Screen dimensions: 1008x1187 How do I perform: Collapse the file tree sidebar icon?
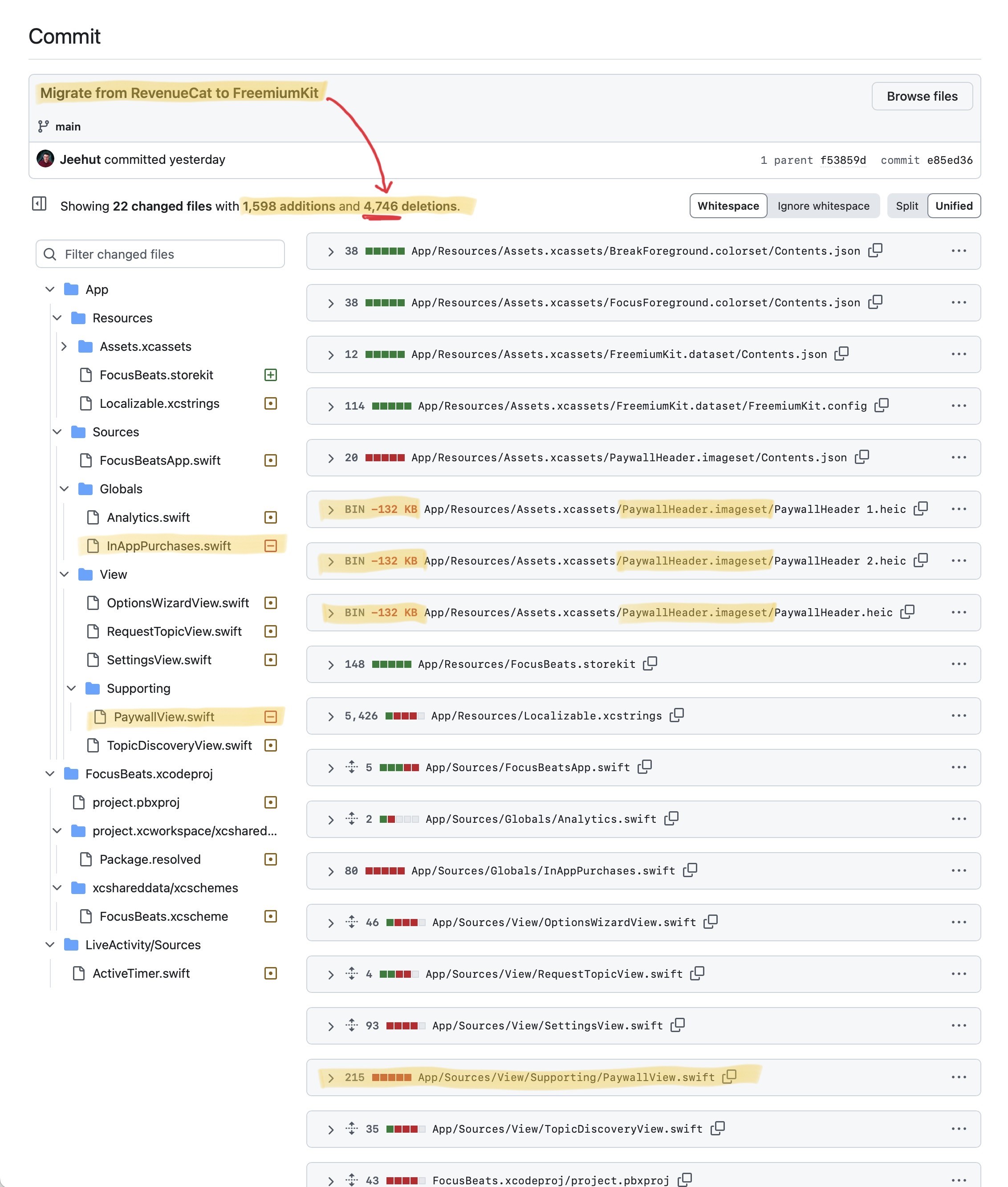pyautogui.click(x=39, y=203)
